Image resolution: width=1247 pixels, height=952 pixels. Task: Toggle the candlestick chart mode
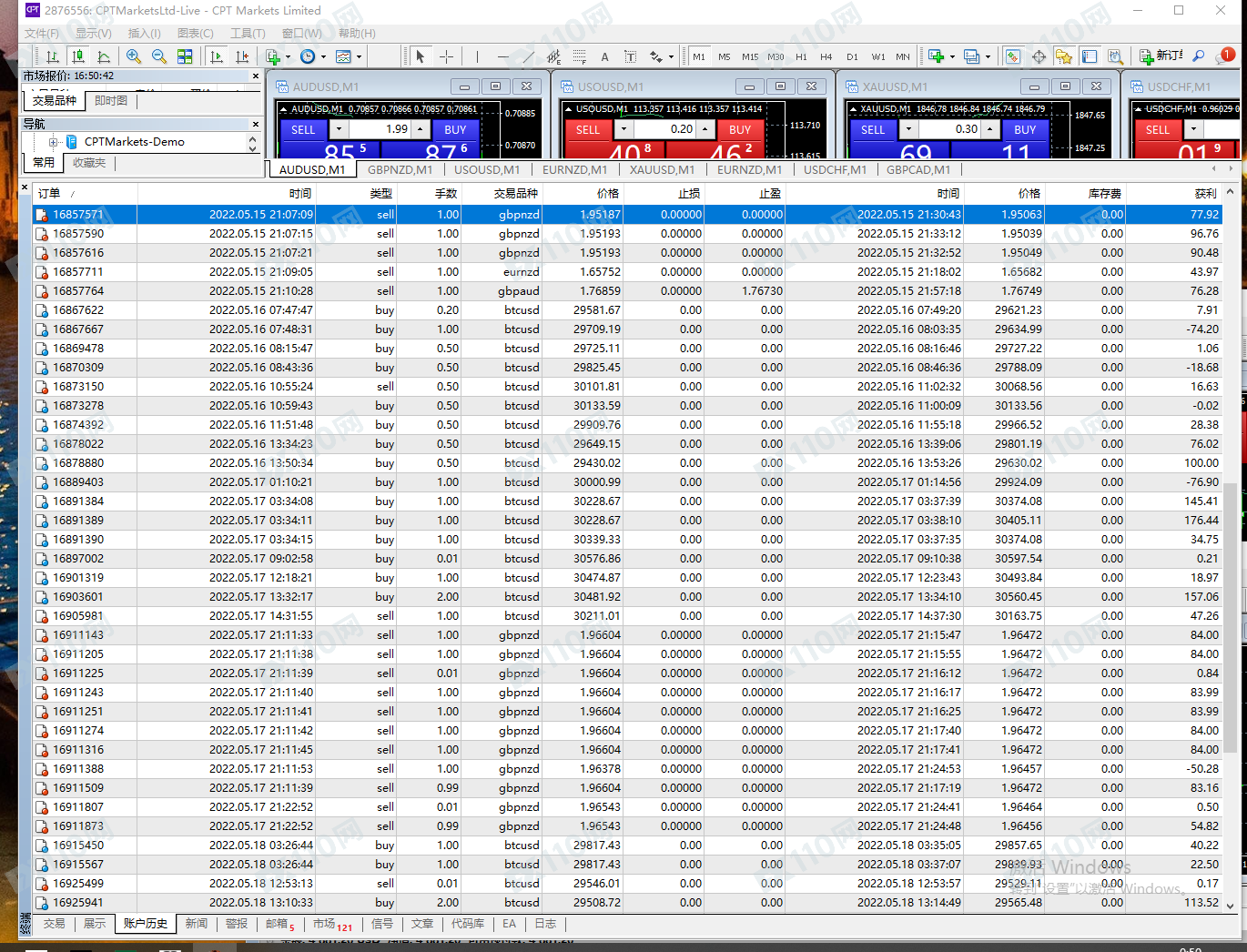(78, 56)
